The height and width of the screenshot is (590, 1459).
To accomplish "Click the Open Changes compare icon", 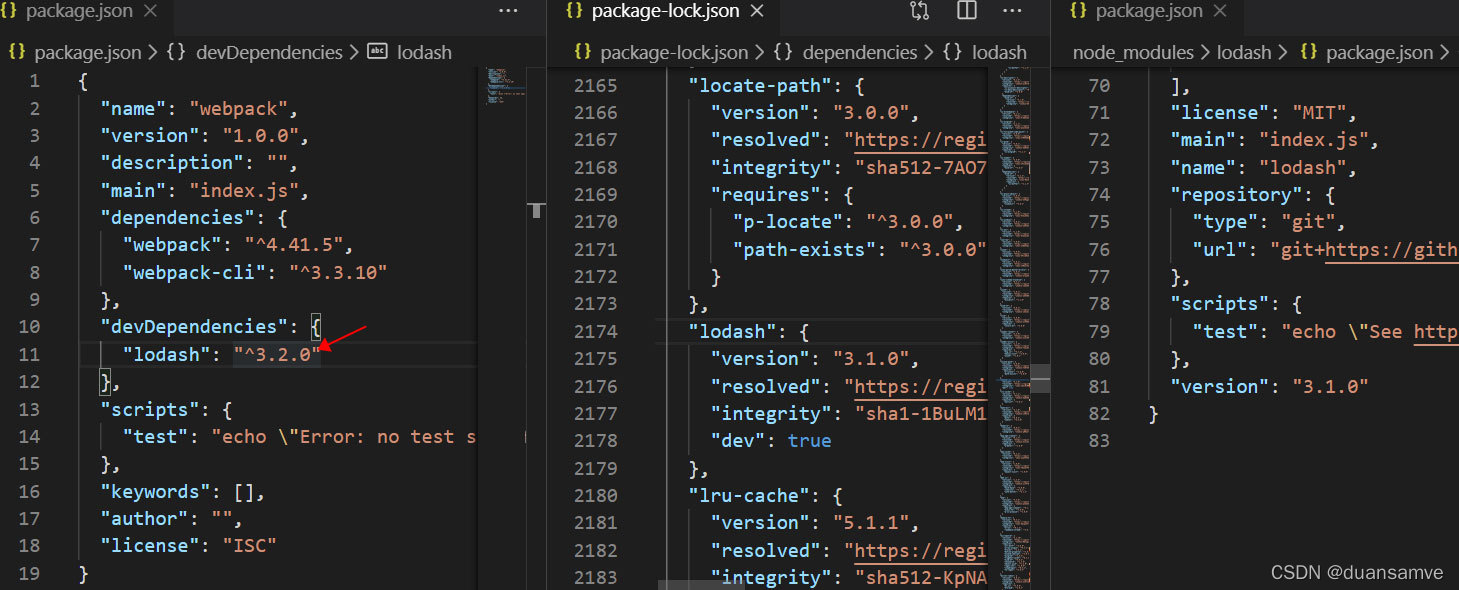I will 919,12.
